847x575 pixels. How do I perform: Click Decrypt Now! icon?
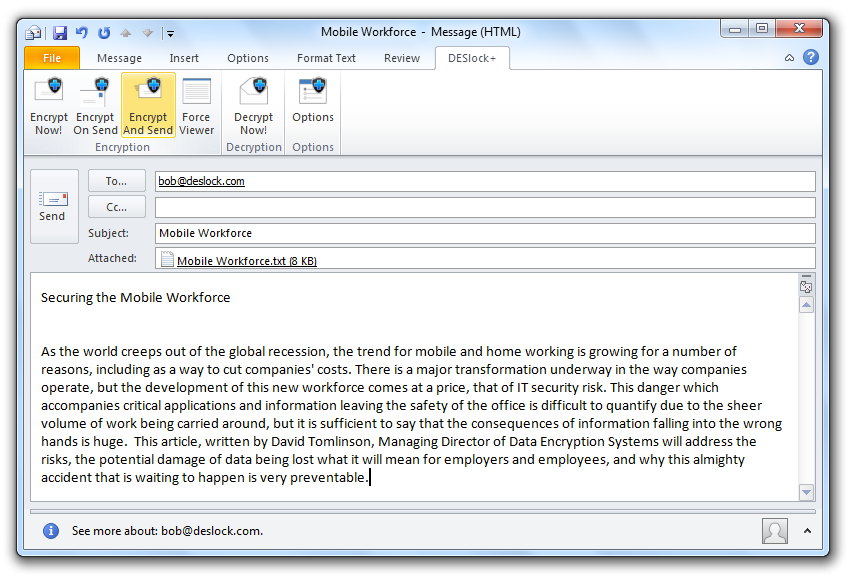(253, 106)
